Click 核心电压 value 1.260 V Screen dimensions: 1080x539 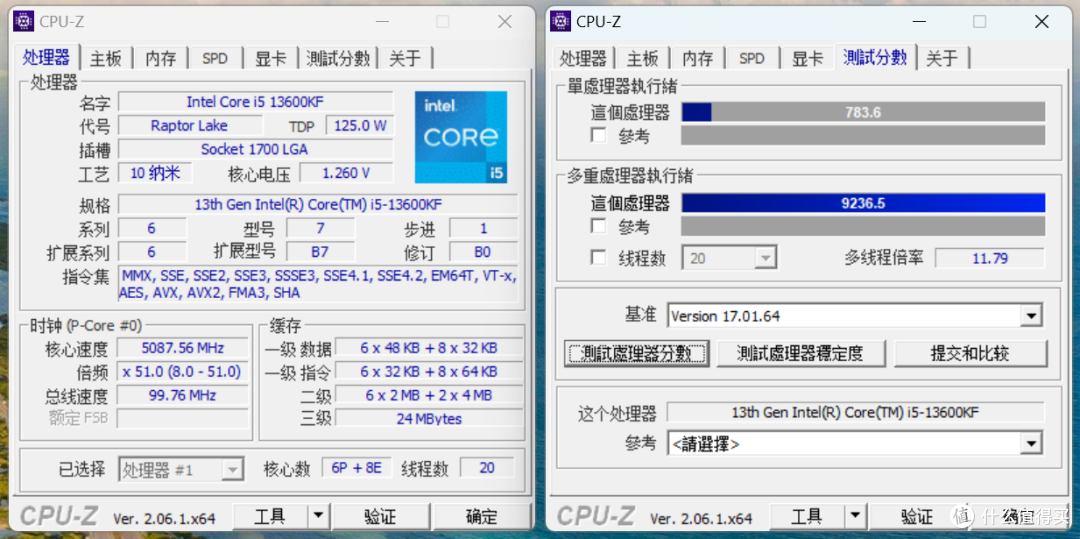pyautogui.click(x=346, y=172)
